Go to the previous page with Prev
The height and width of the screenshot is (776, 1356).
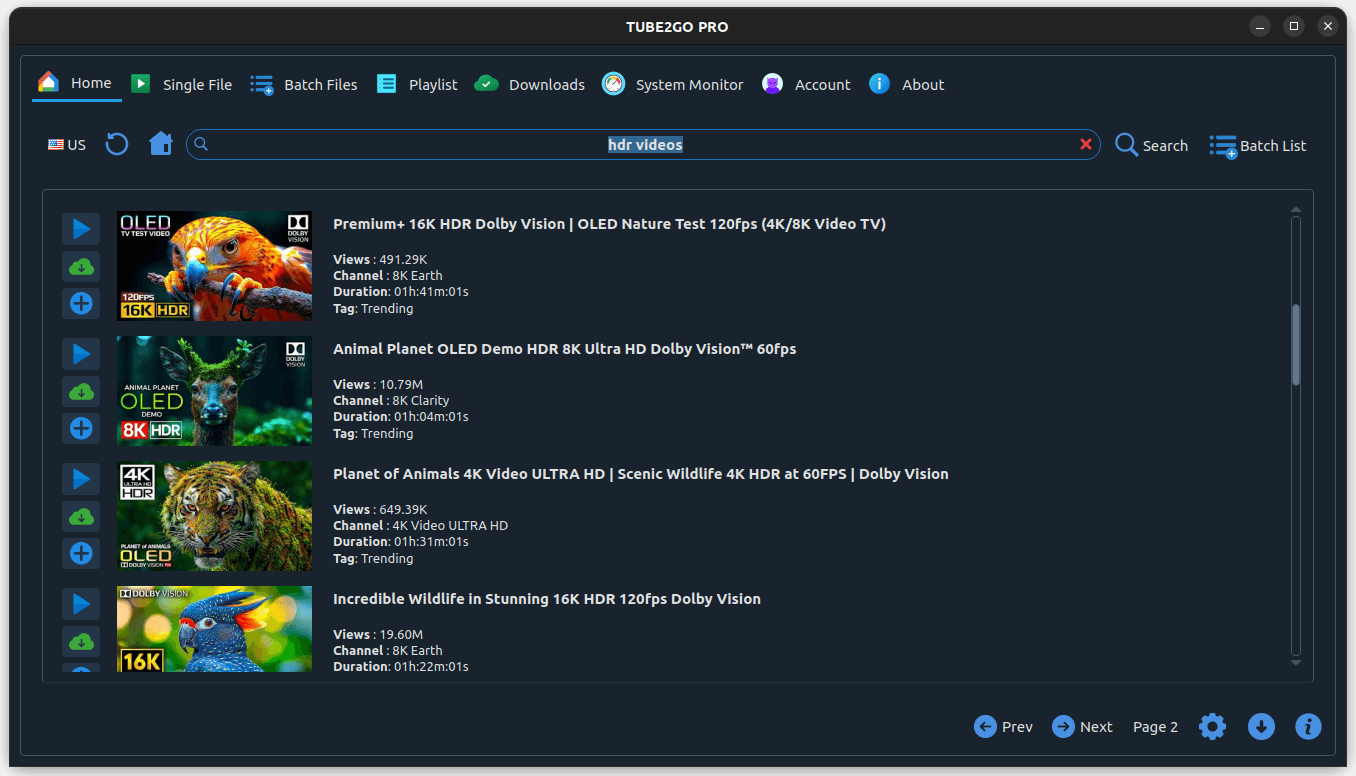coord(1003,727)
